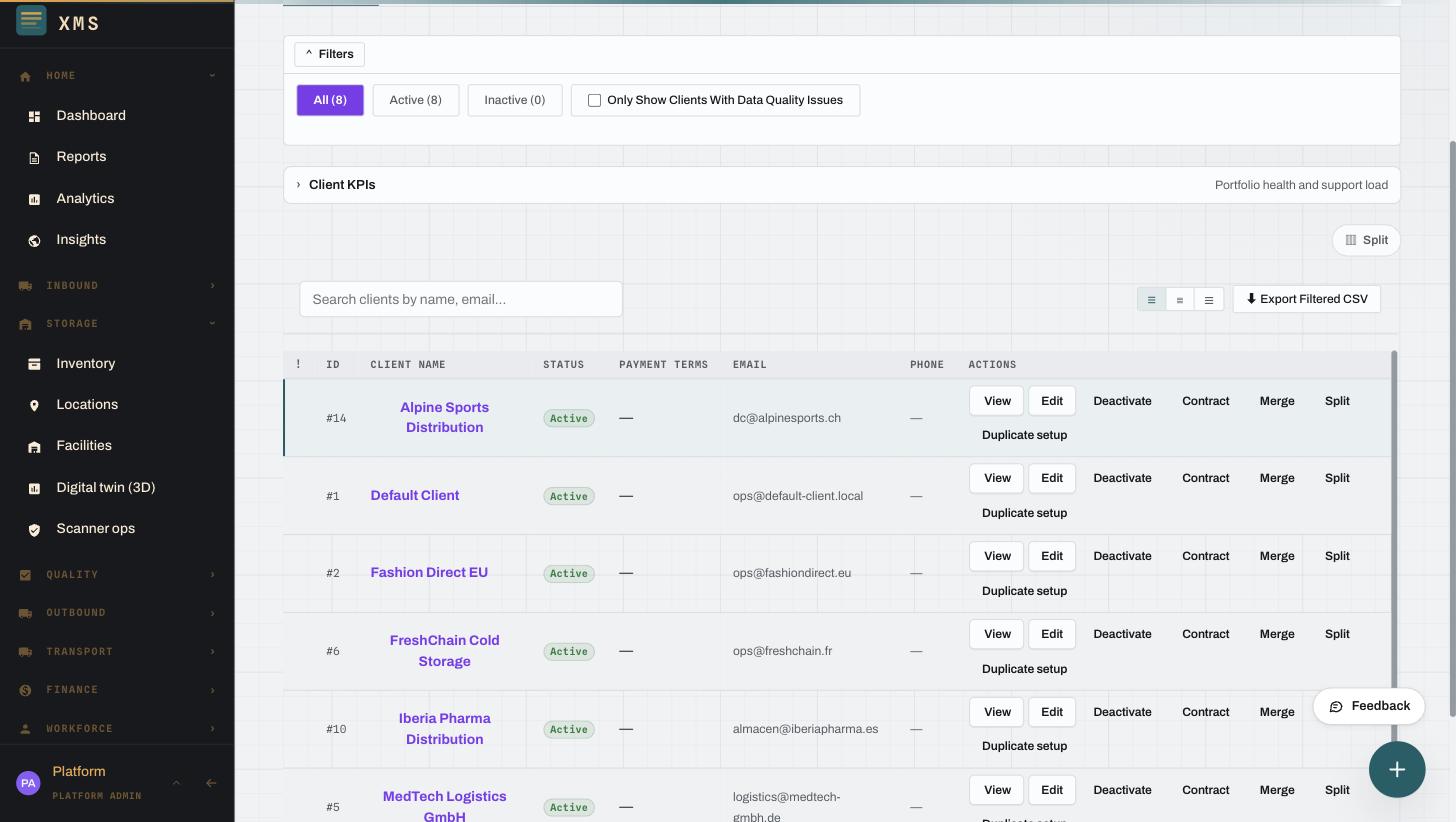The width and height of the screenshot is (1456, 822).
Task: Collapse sidebar with the left arrow icon
Action: [x=211, y=783]
